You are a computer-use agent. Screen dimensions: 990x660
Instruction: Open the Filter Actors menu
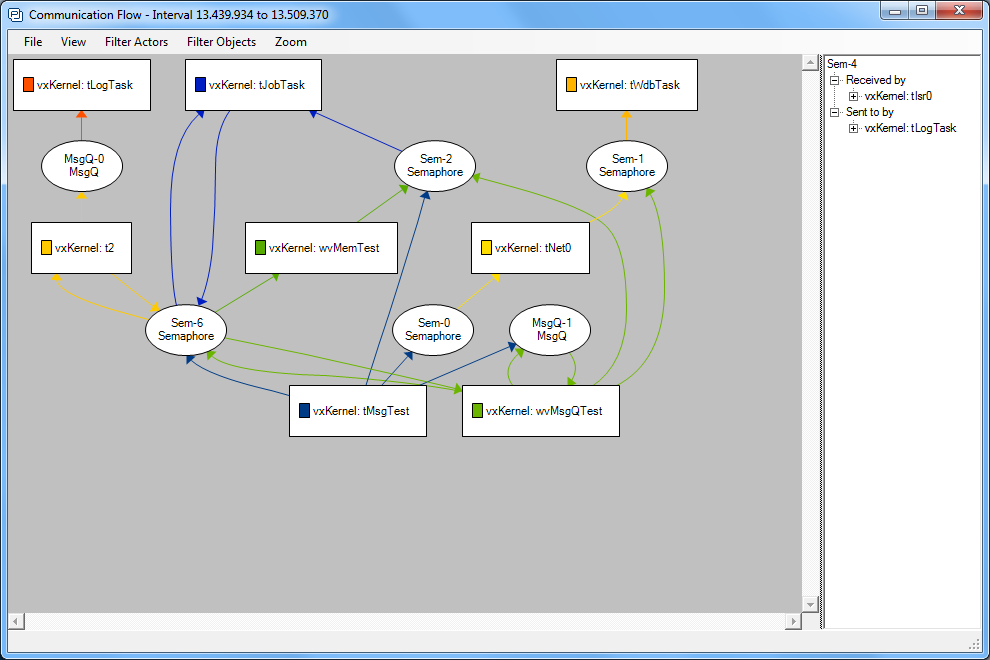[136, 42]
